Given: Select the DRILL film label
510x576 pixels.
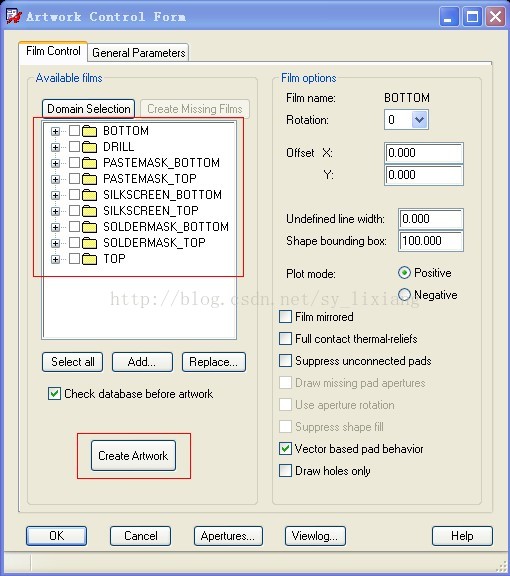Looking at the screenshot, I should (118, 147).
